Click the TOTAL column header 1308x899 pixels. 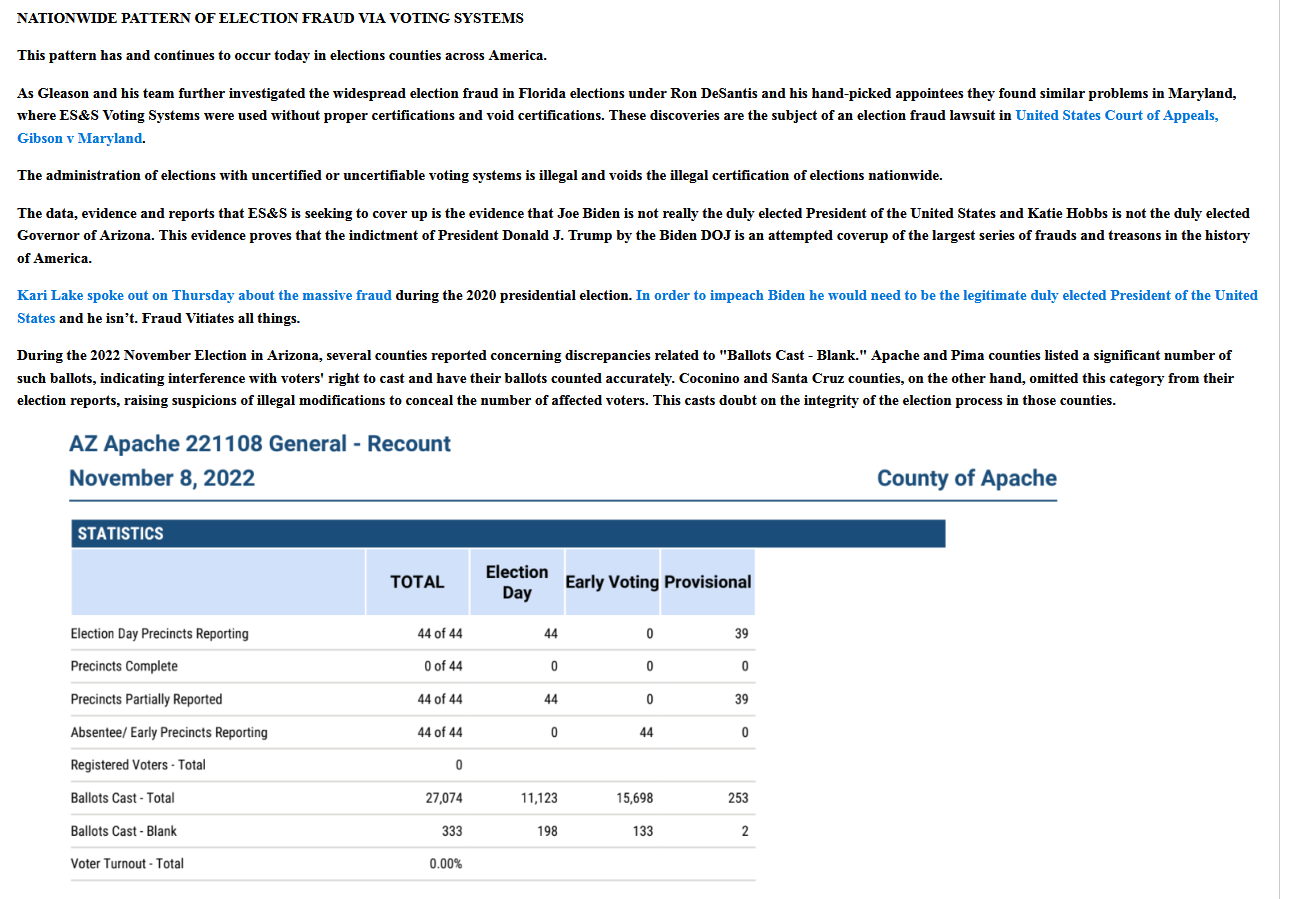[417, 581]
